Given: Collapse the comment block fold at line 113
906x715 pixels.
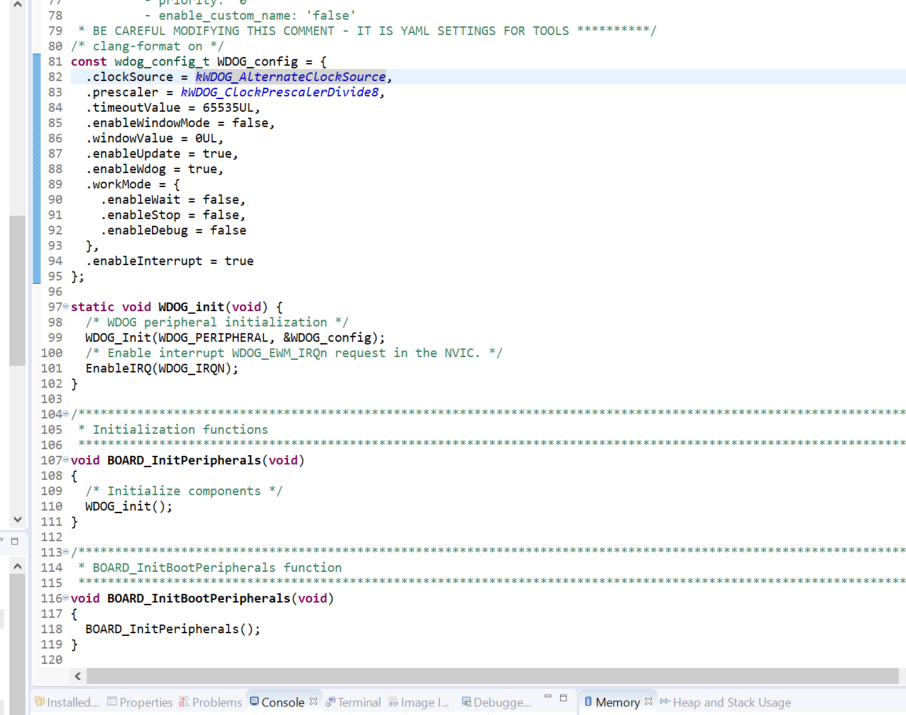Looking at the screenshot, I should [65, 552].
